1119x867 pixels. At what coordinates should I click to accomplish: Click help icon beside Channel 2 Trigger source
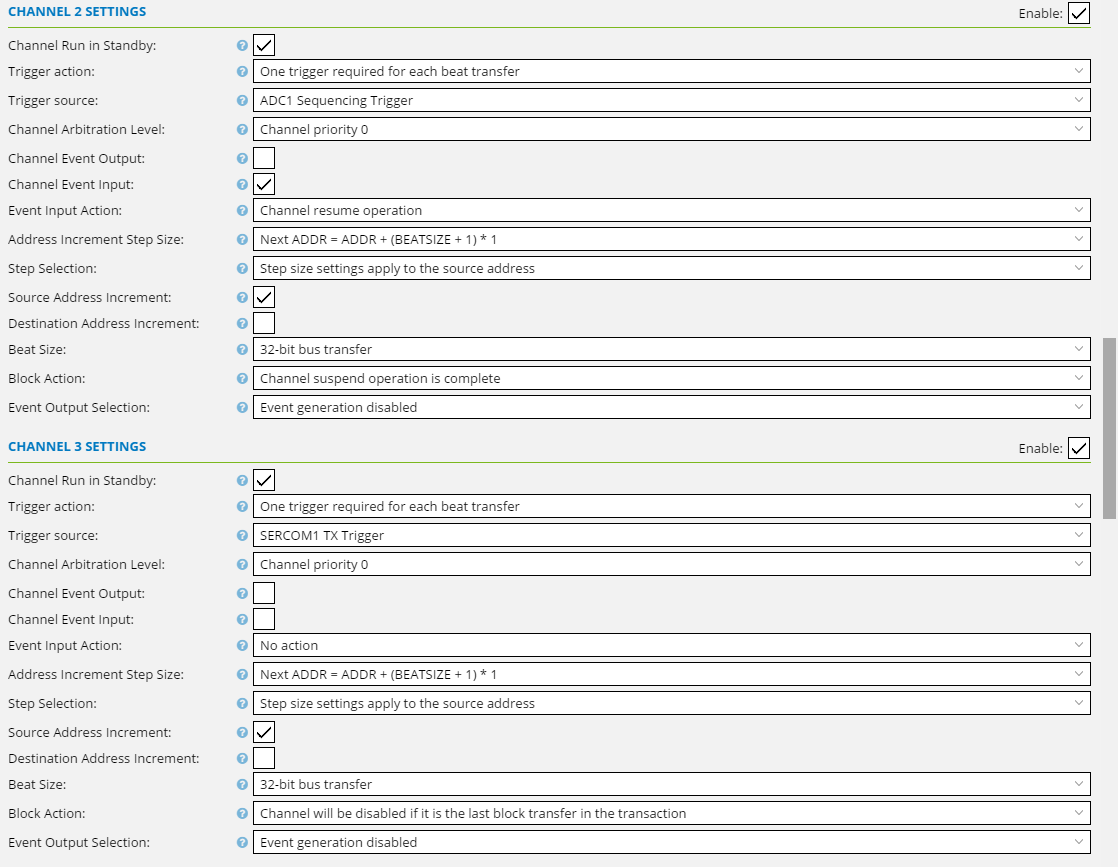(242, 101)
